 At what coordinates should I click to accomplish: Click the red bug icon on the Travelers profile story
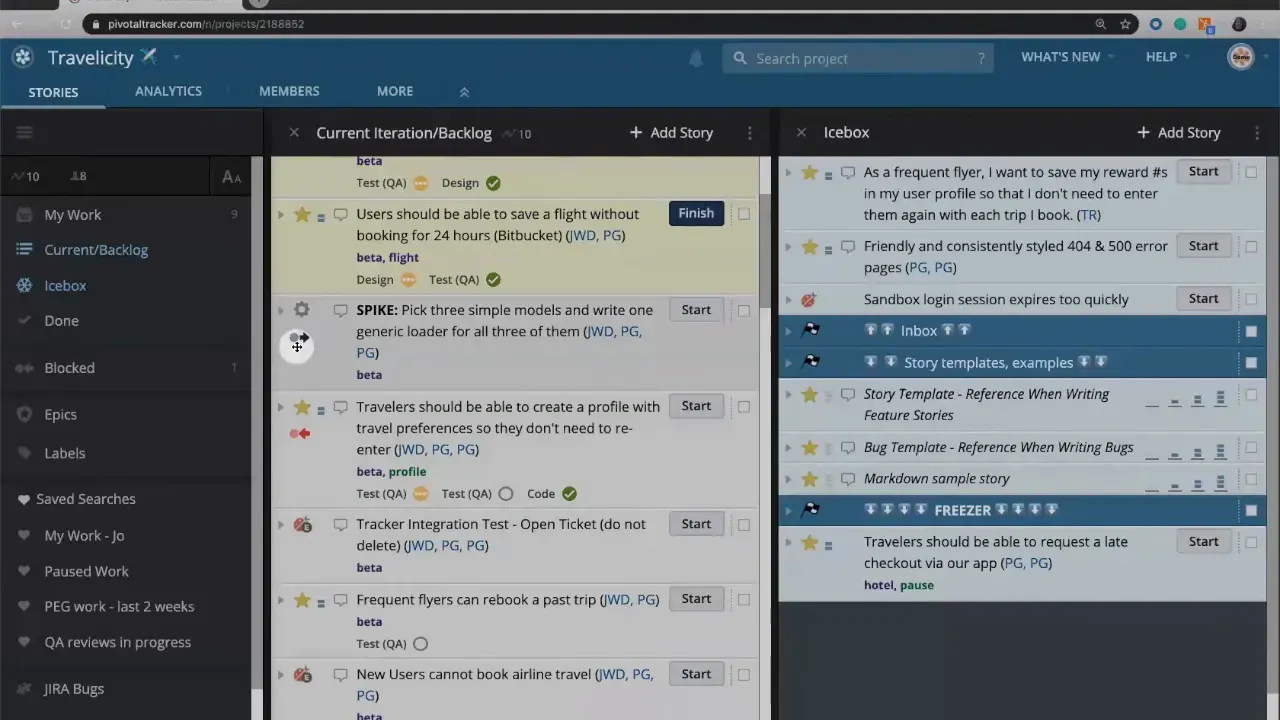click(301, 432)
